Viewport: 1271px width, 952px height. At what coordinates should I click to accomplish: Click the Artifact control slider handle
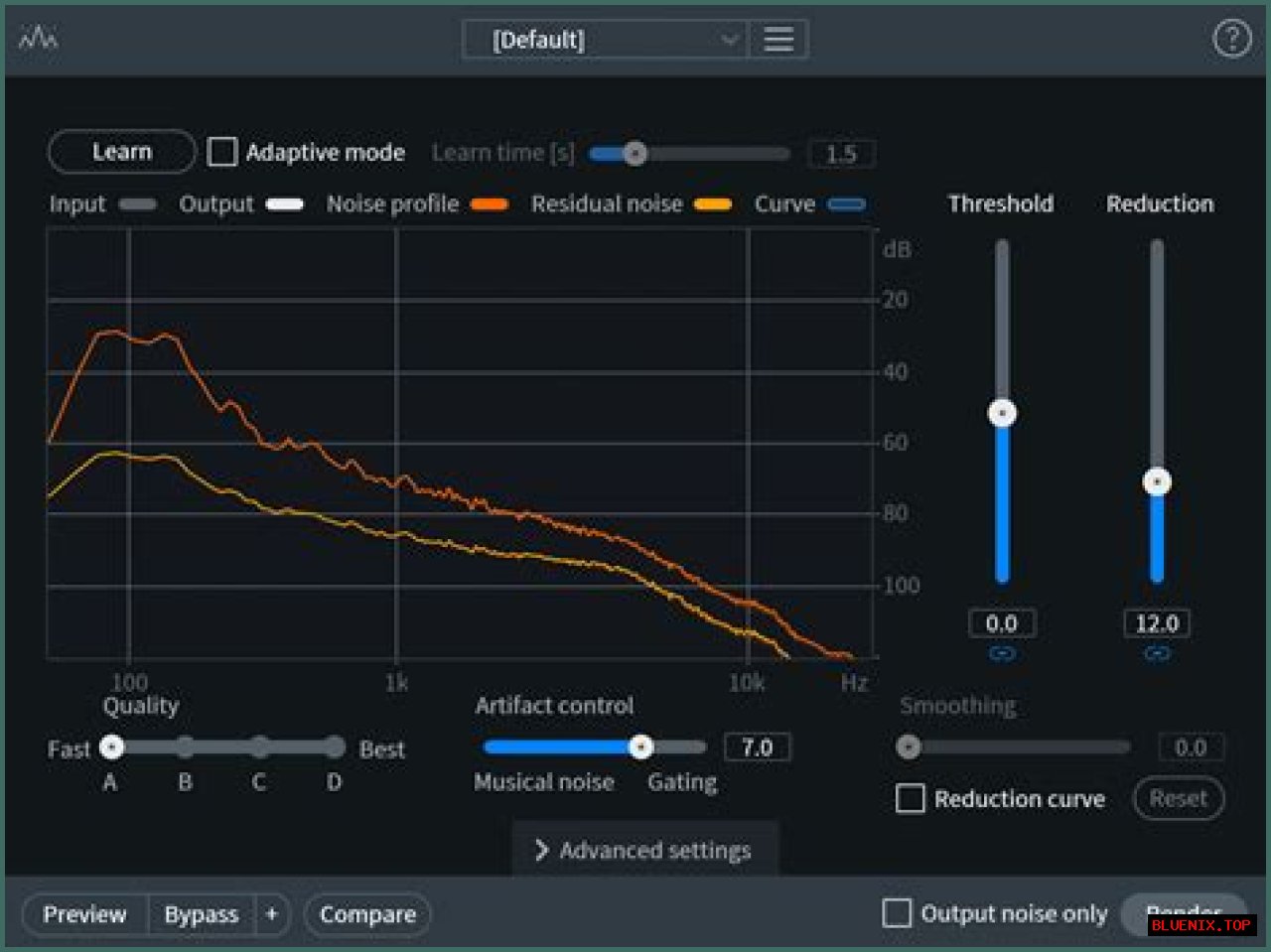[641, 748]
